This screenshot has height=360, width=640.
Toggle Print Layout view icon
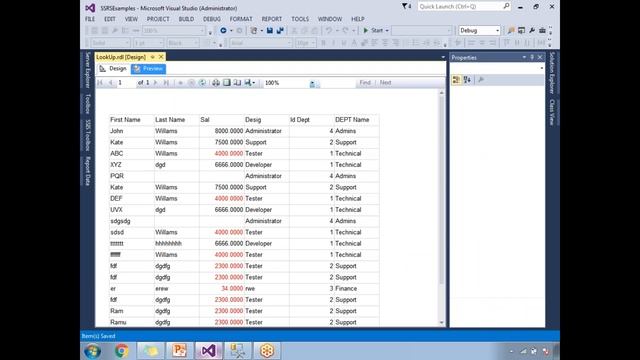pos(227,83)
